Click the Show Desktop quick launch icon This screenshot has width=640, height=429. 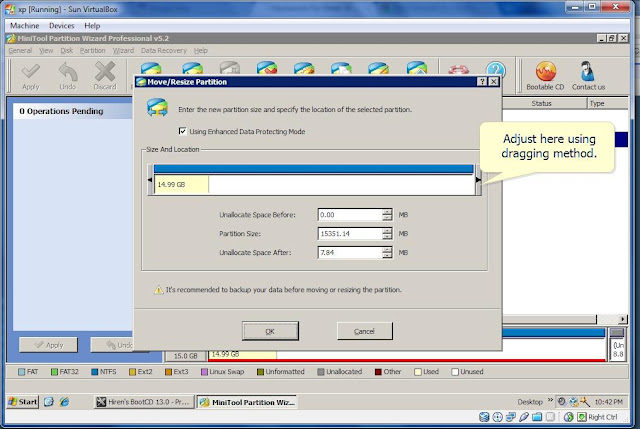[49, 402]
